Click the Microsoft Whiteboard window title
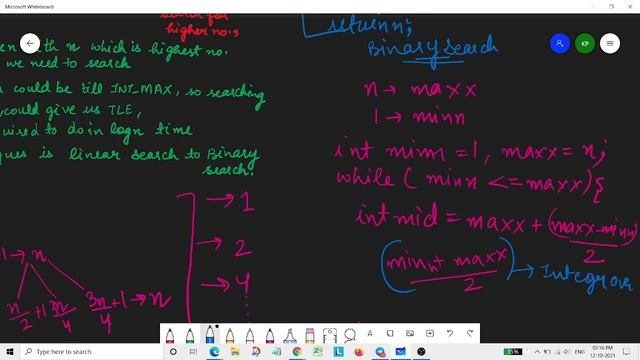Viewport: 640px width, 360px height. (x=29, y=7)
